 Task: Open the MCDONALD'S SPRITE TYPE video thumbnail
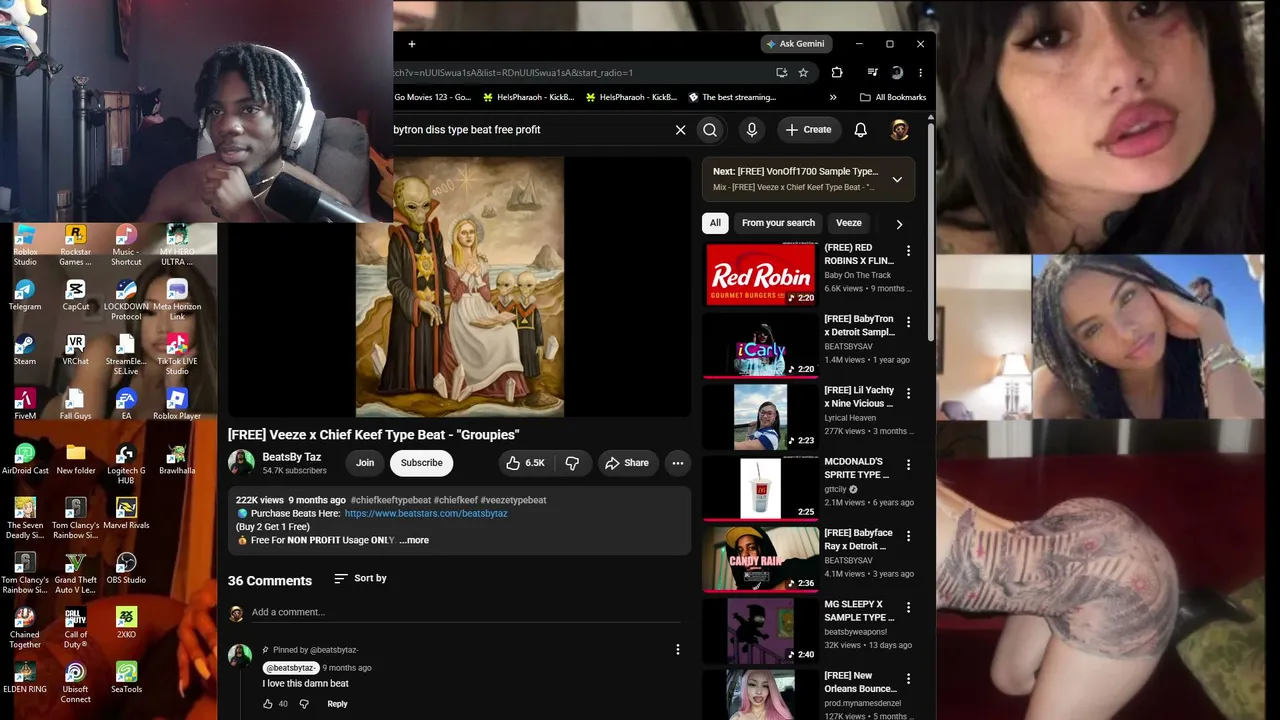click(760, 488)
